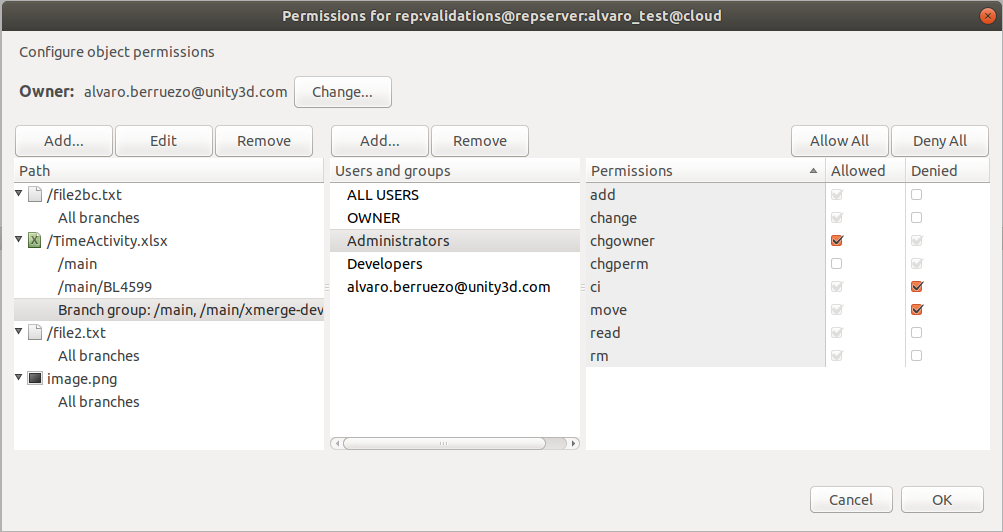The height and width of the screenshot is (532, 1003).
Task: Click the users list scrollbar right arrow
Action: coord(574,443)
